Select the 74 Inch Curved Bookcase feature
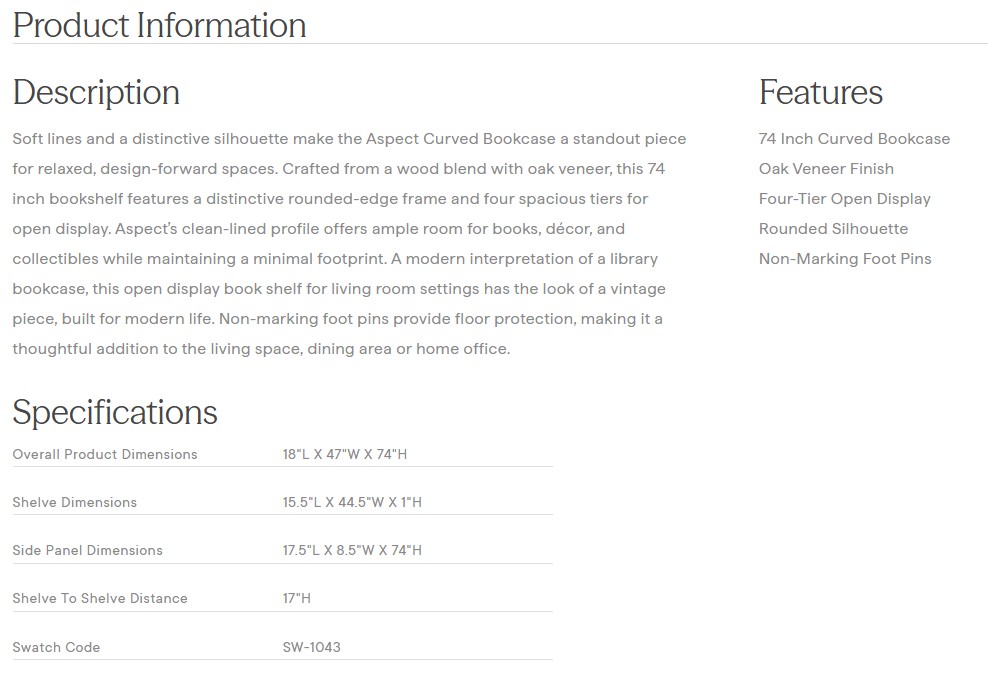Viewport: 988px width, 684px height. [x=854, y=139]
